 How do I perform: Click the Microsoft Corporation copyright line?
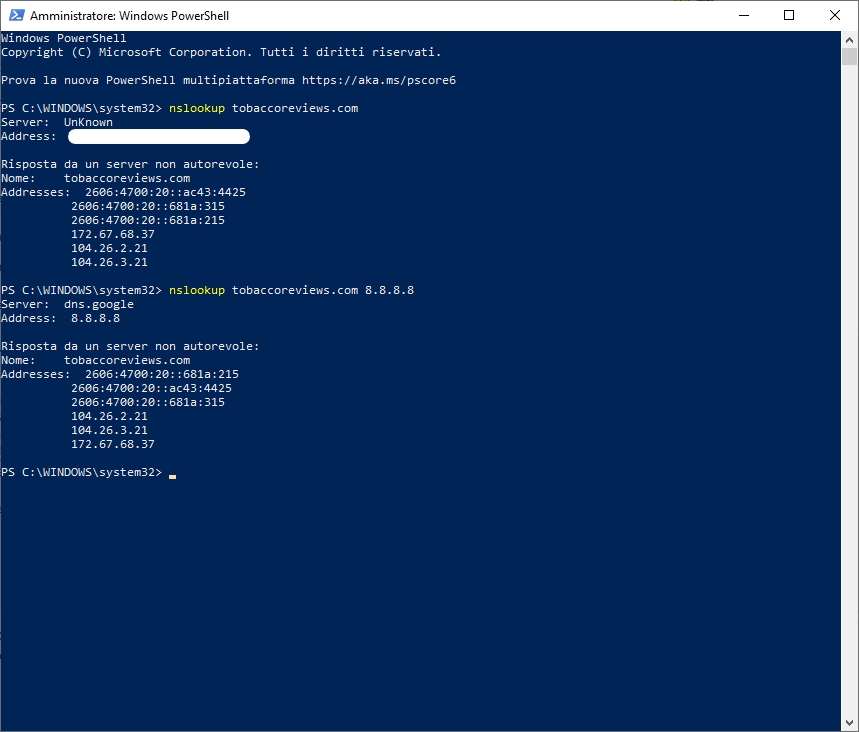pyautogui.click(x=221, y=52)
